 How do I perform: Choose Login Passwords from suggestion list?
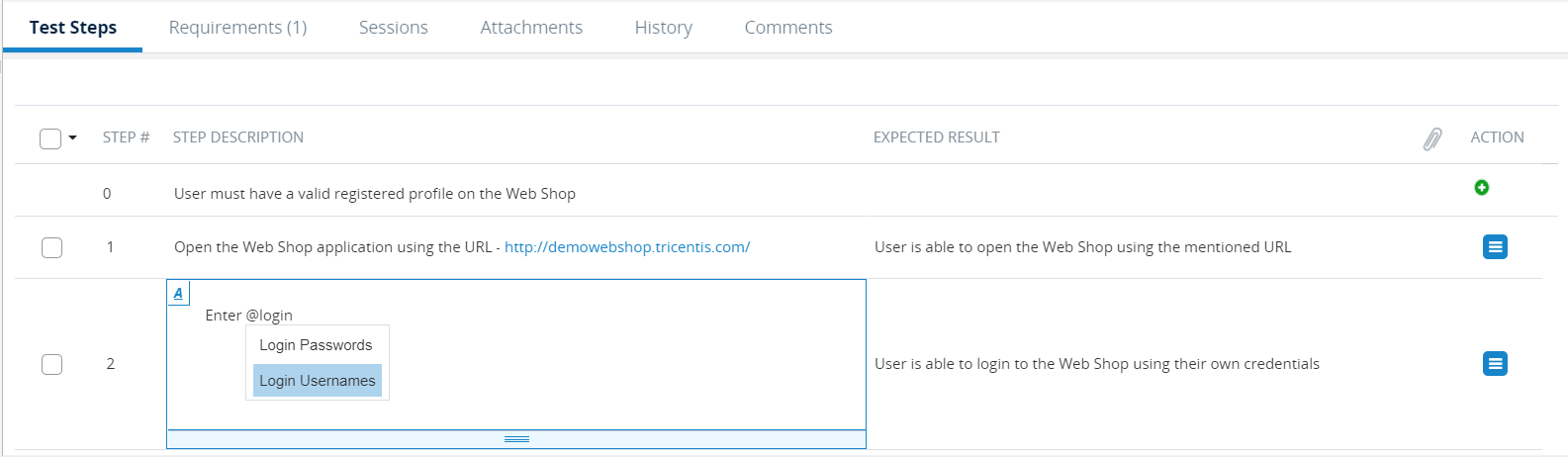pyautogui.click(x=316, y=345)
